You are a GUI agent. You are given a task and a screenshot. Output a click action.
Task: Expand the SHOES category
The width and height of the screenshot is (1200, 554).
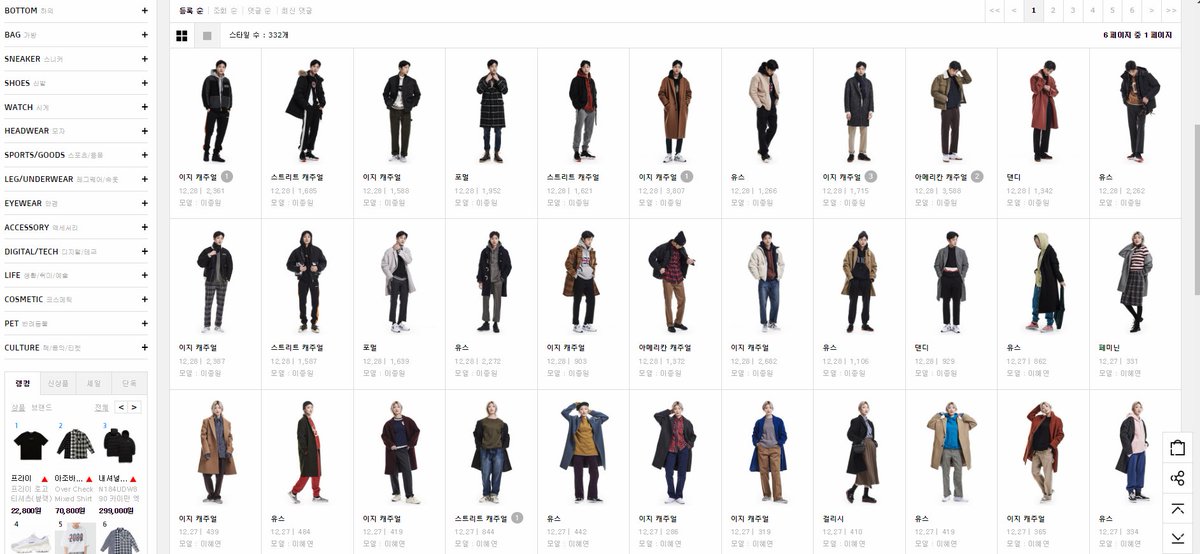(144, 83)
